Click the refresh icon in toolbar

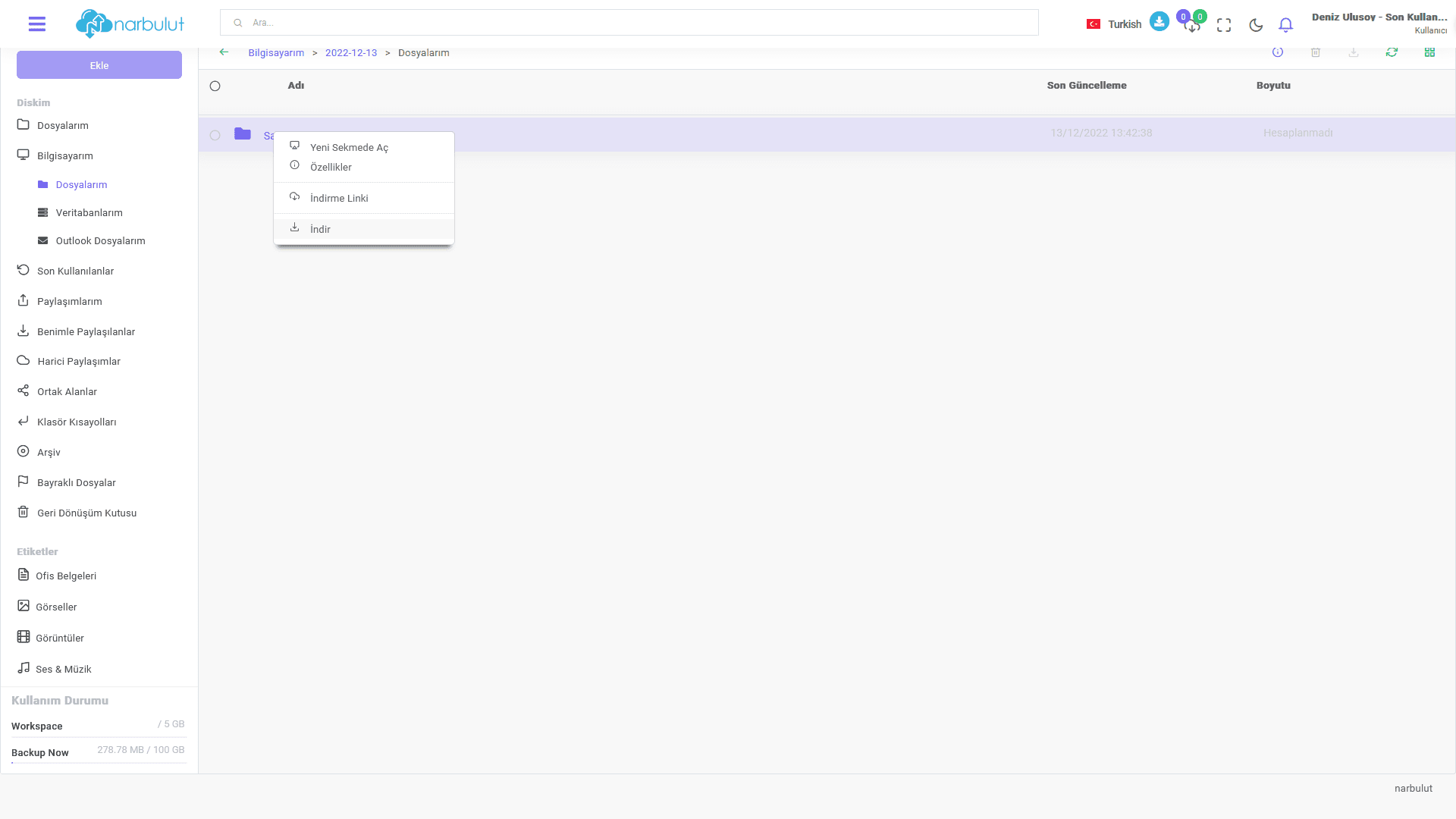point(1392,52)
